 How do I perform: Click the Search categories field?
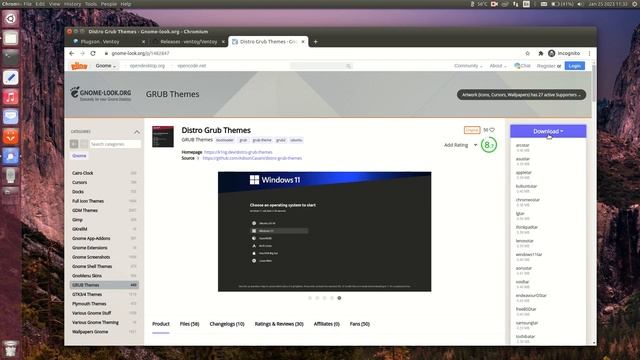click(115, 144)
